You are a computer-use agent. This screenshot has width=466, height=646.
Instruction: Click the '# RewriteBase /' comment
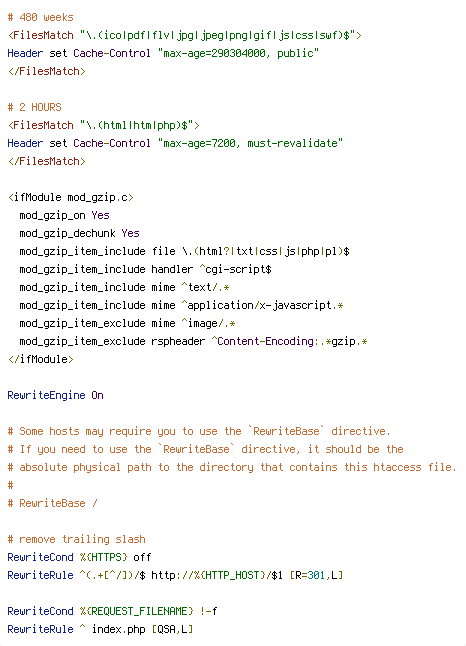[52, 503]
